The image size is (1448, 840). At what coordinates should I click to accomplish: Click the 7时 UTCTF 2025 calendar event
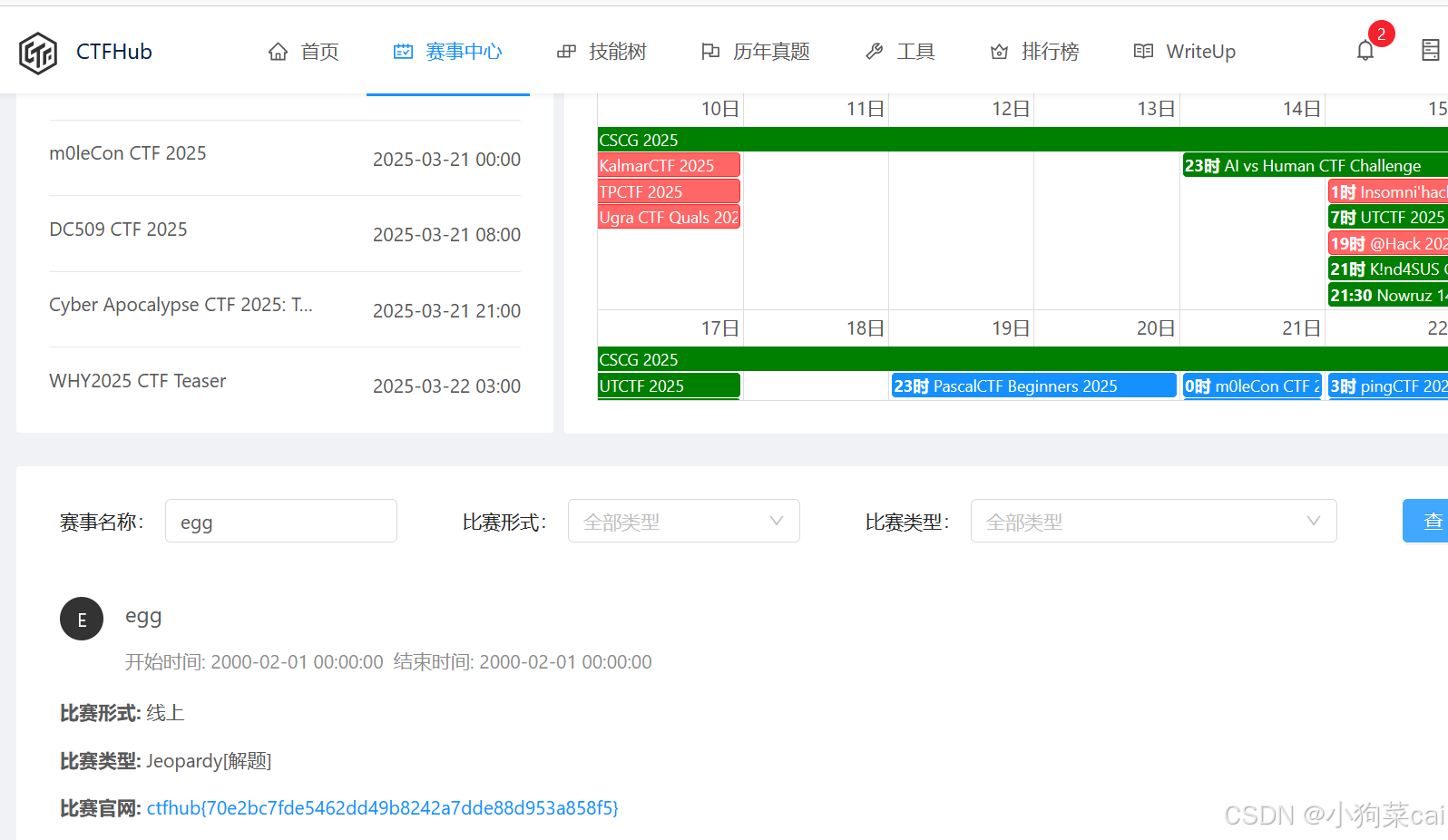[x=1388, y=217]
